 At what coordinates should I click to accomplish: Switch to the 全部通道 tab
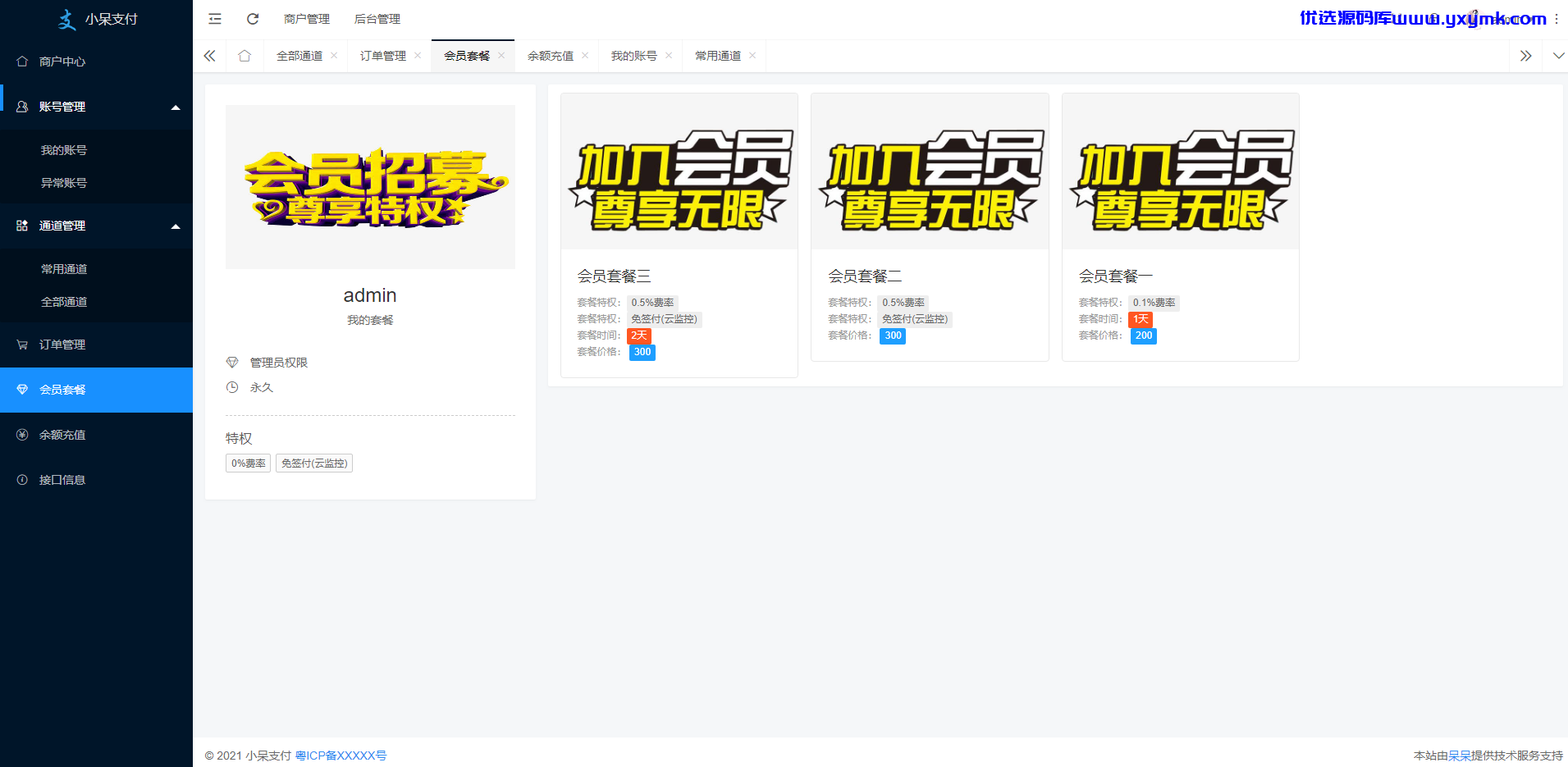tap(299, 56)
